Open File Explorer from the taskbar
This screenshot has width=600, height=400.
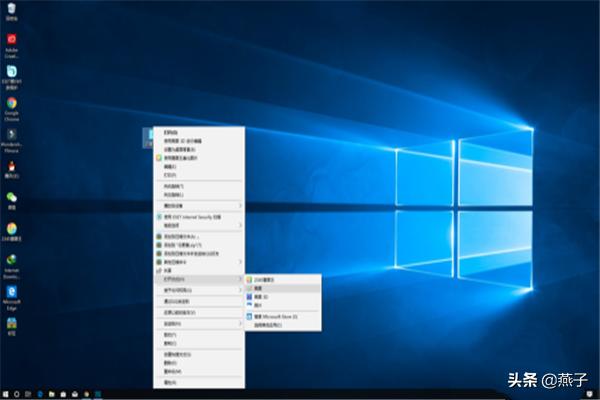click(x=51, y=394)
